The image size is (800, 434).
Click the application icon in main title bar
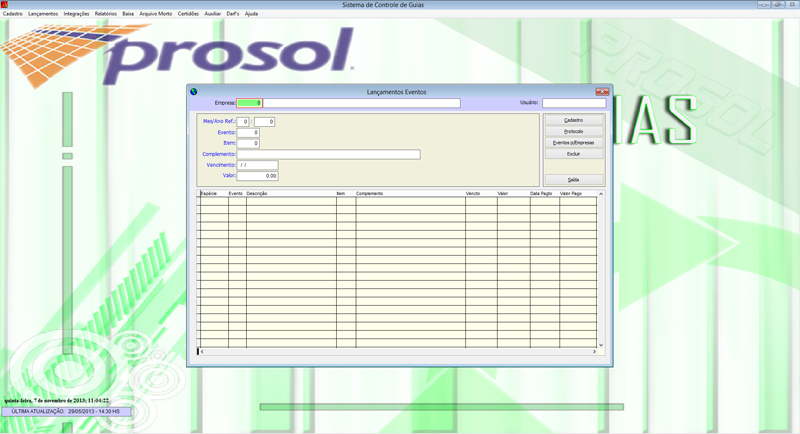(x=4, y=5)
